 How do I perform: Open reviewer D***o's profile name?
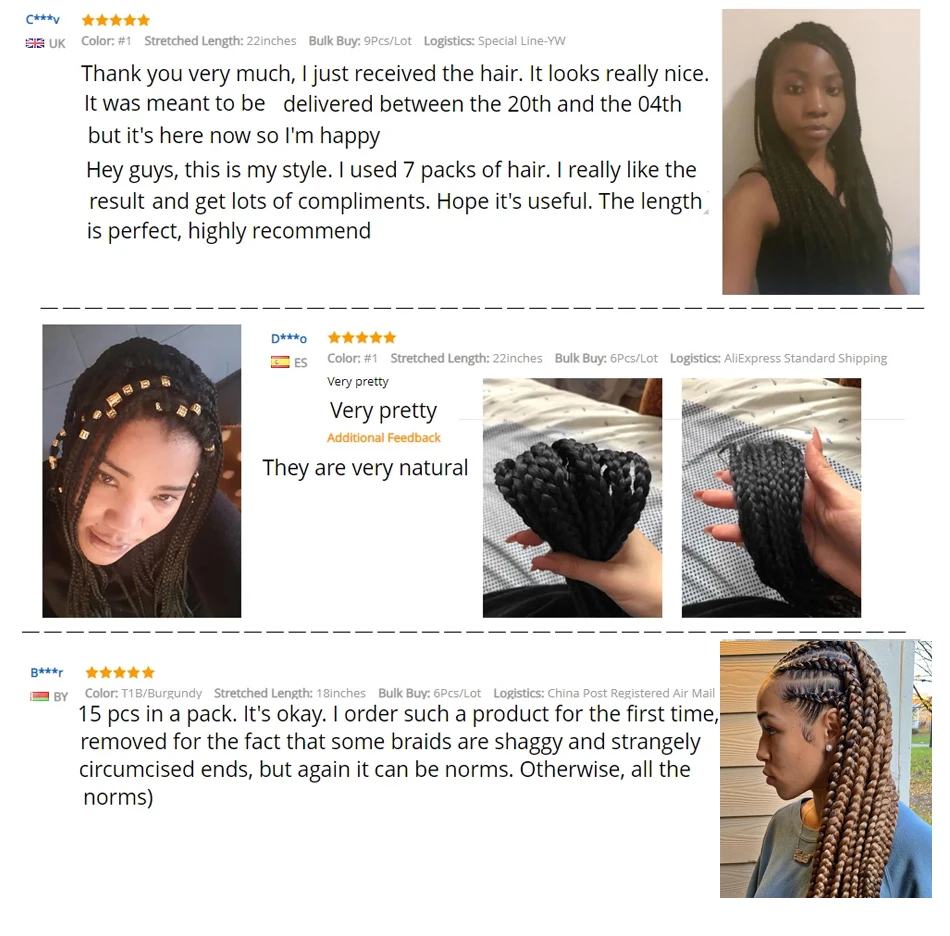tap(288, 338)
